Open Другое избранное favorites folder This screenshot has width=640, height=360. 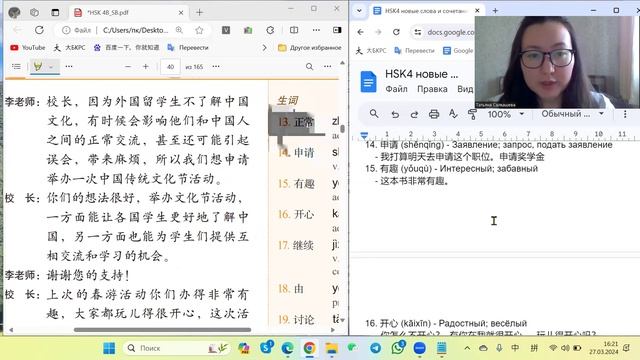310,48
